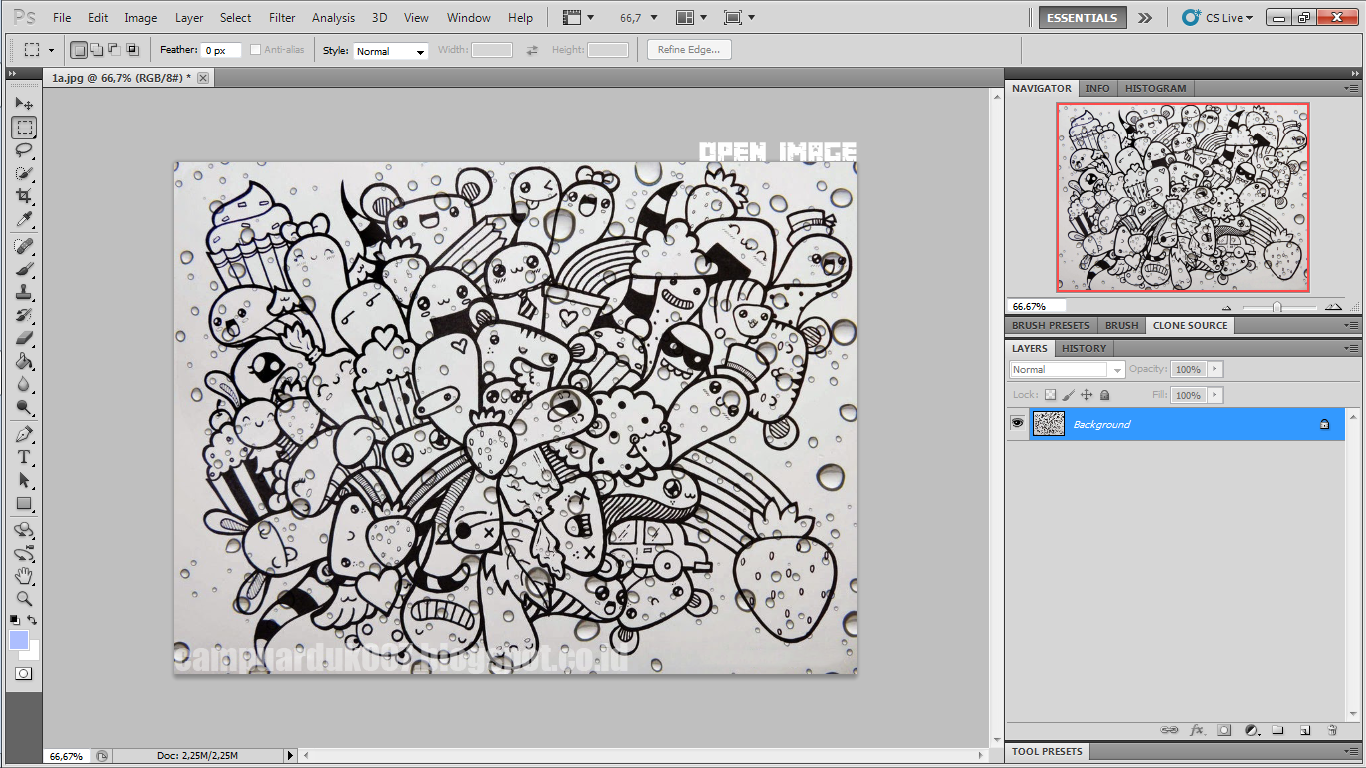
Task: Select the Pen tool
Action: click(x=24, y=434)
